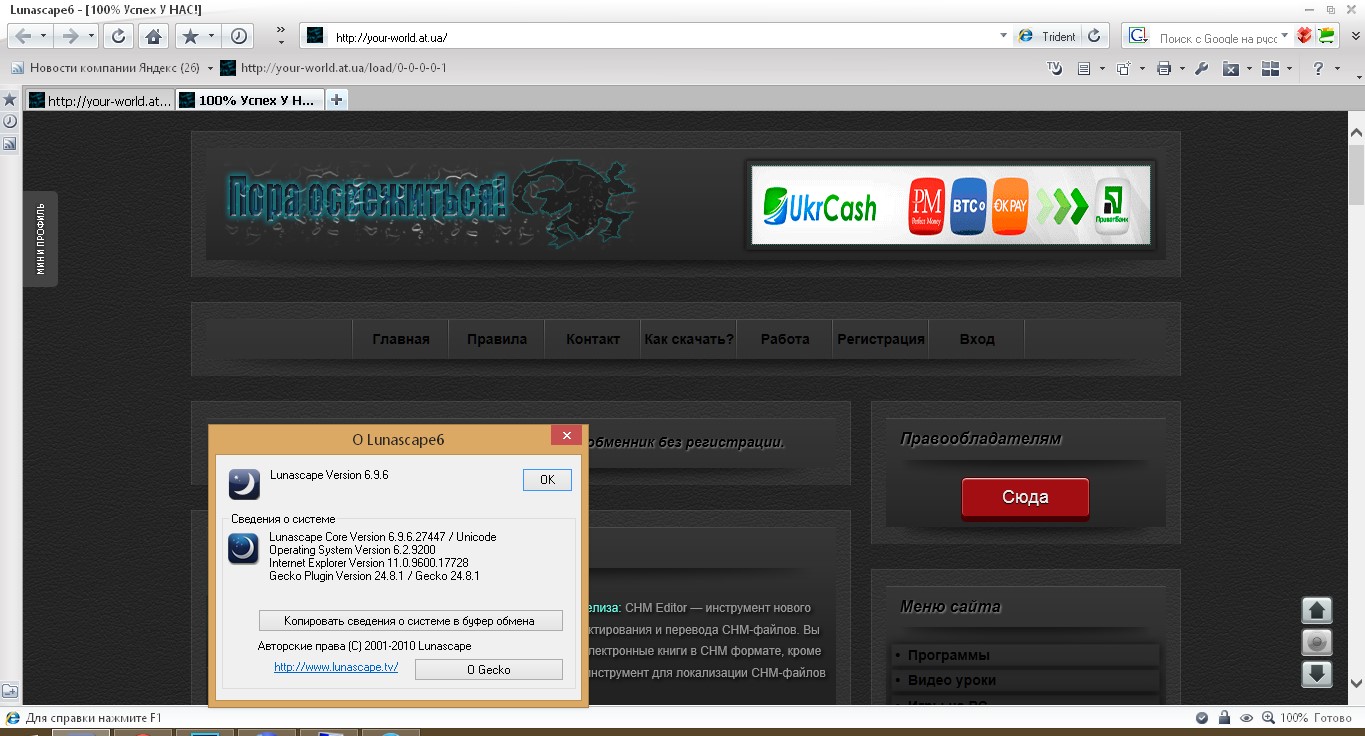The height and width of the screenshot is (736, 1365).
Task: Open the your-world.at.ua/load bookmark link
Action: tap(333, 68)
